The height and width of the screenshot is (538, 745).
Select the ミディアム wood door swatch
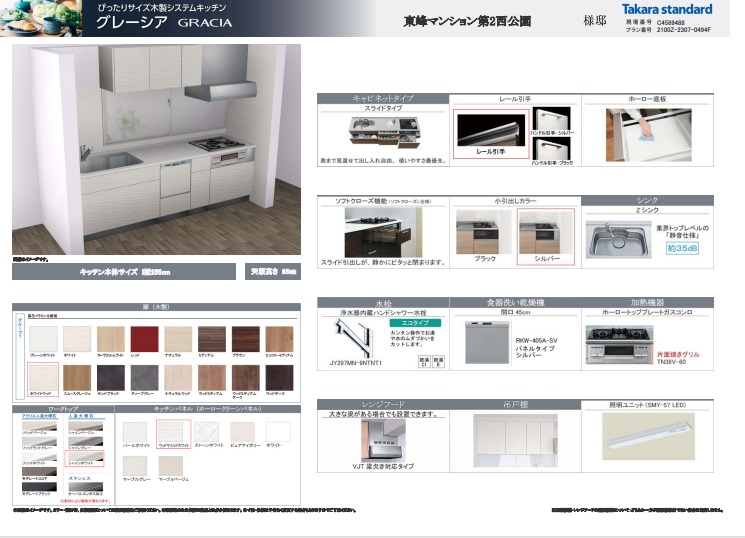[x=212, y=339]
